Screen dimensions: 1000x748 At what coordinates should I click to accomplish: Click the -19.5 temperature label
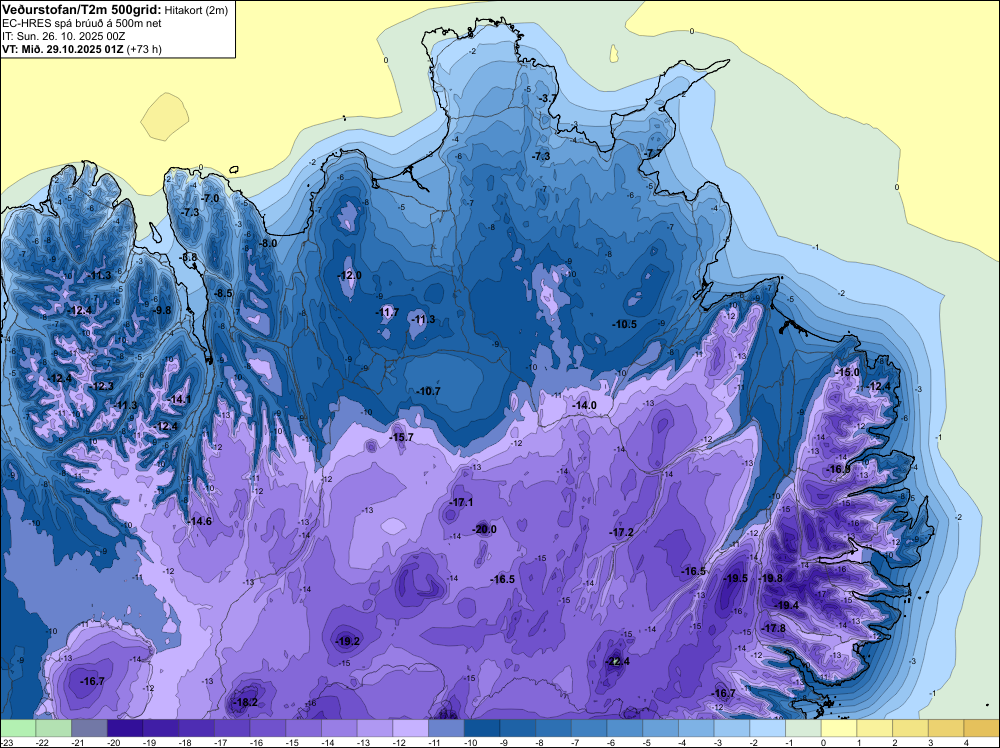736,578
